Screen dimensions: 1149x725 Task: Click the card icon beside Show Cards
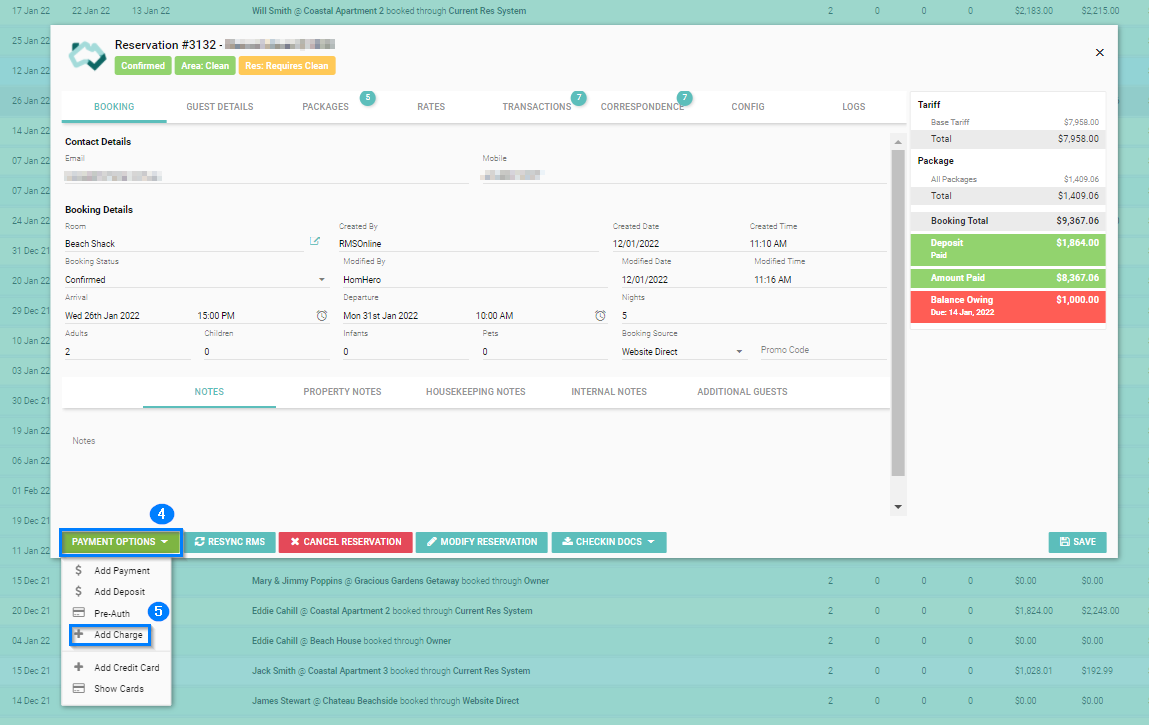[x=79, y=688]
